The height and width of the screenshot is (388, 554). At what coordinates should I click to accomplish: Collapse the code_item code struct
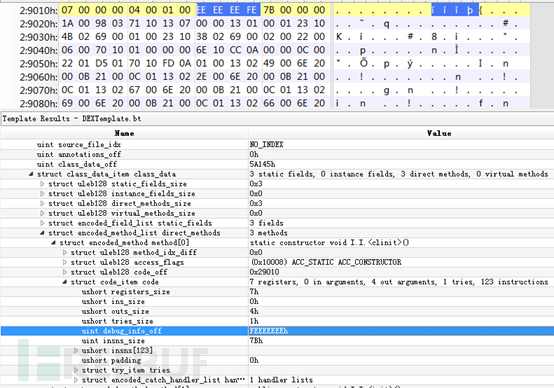click(65, 282)
